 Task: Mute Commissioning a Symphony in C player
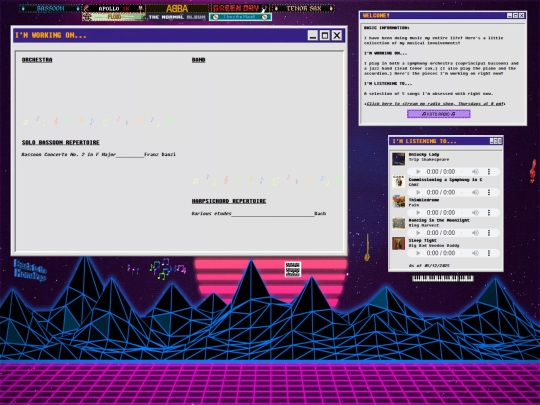[x=475, y=192]
